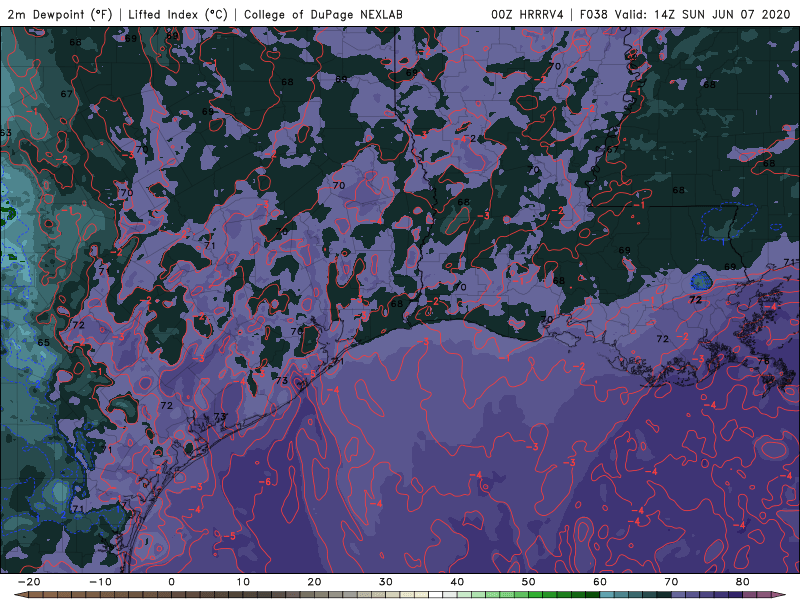The height and width of the screenshot is (600, 800).
Task: Click the 'Lifted Index (°C)' title text
Action: tap(178, 14)
